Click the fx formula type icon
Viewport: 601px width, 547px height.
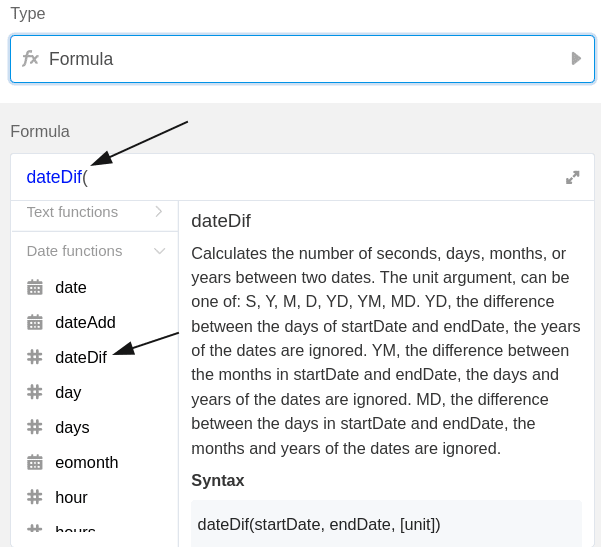tap(30, 59)
